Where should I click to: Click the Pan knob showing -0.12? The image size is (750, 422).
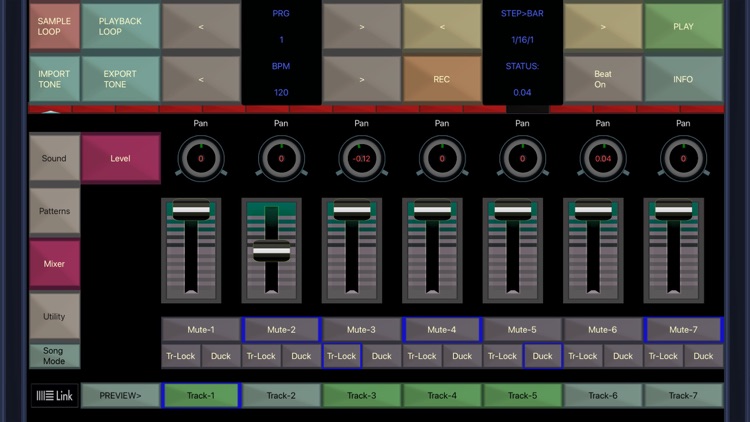pyautogui.click(x=362, y=158)
